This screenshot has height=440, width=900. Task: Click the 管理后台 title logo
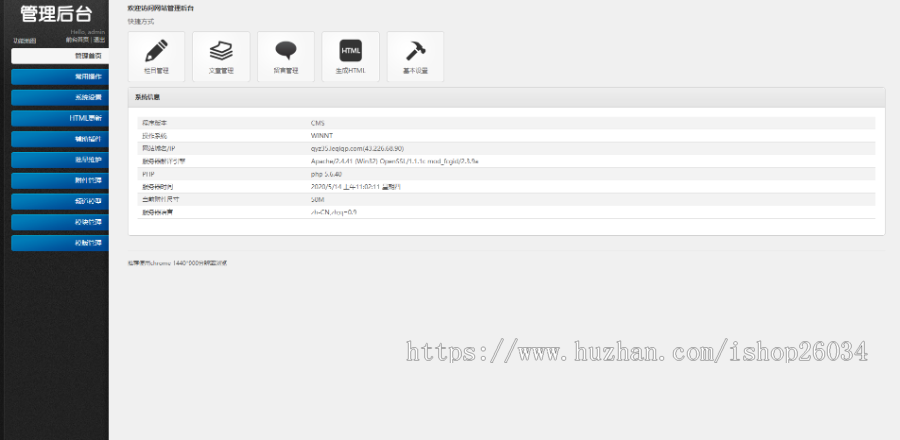pos(56,14)
